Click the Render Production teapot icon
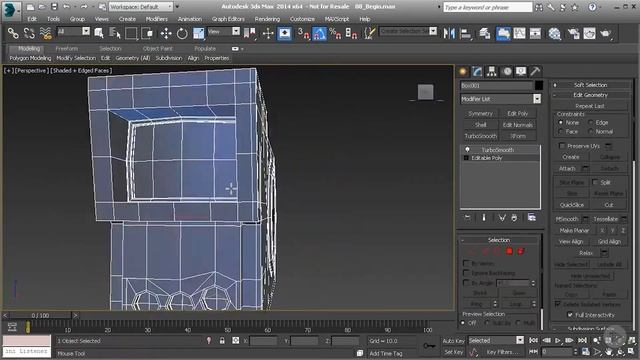Screen dimensions: 640x360 [605, 33]
